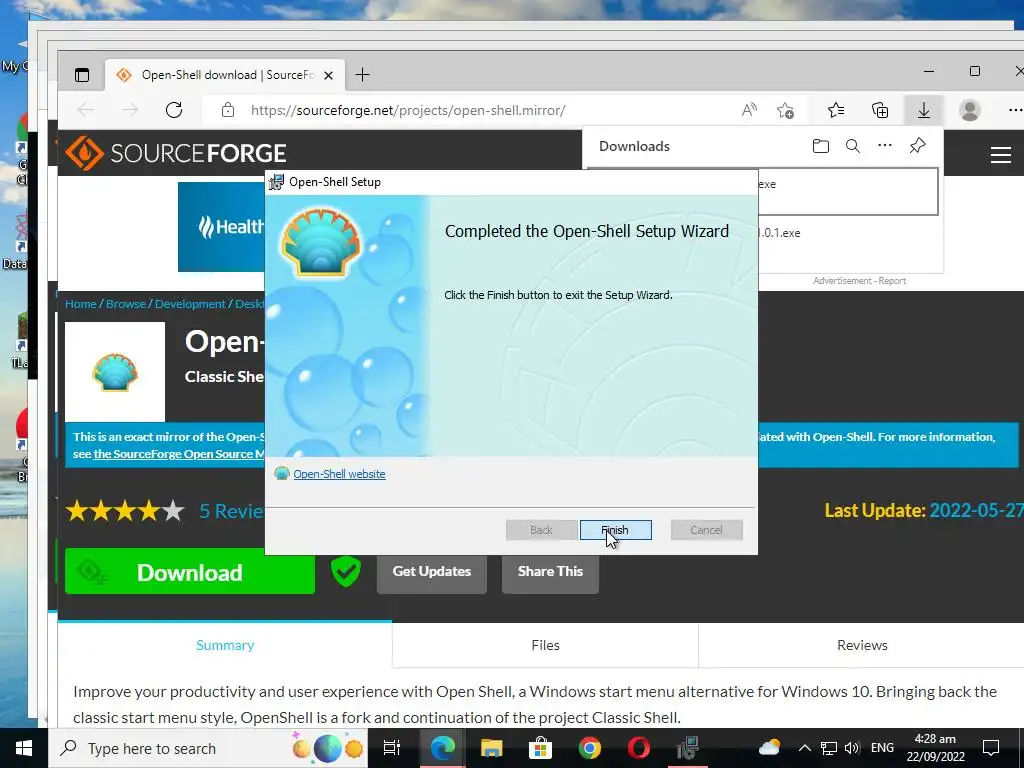Open the SourceForge hamburger menu
Screen dimensions: 1024x768
tap(1000, 155)
